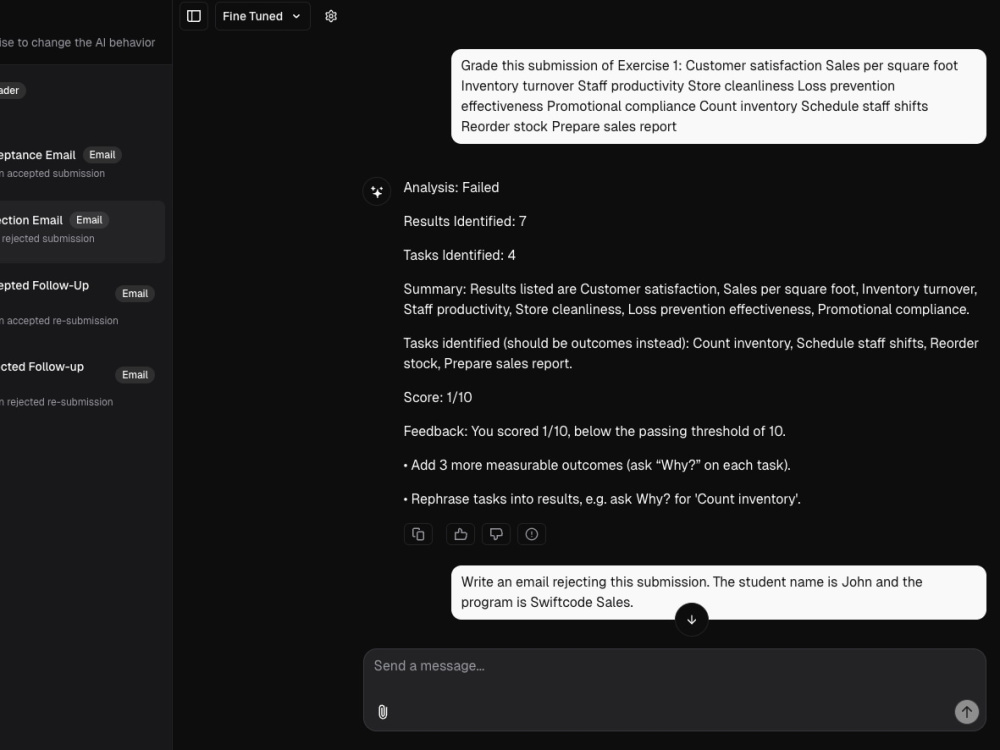Attach a file with the paperclip icon
The width and height of the screenshot is (1000, 750).
click(383, 712)
